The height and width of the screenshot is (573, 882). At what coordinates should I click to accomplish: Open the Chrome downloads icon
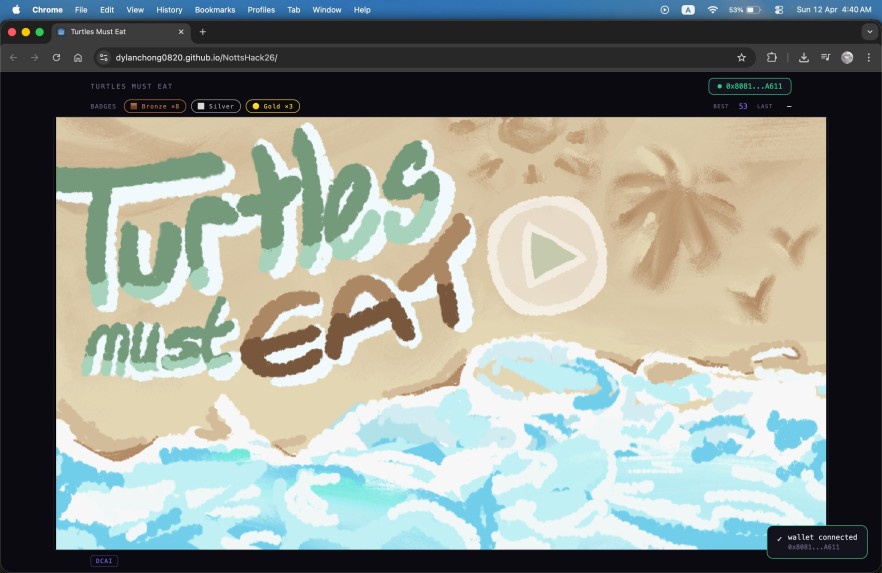click(804, 58)
